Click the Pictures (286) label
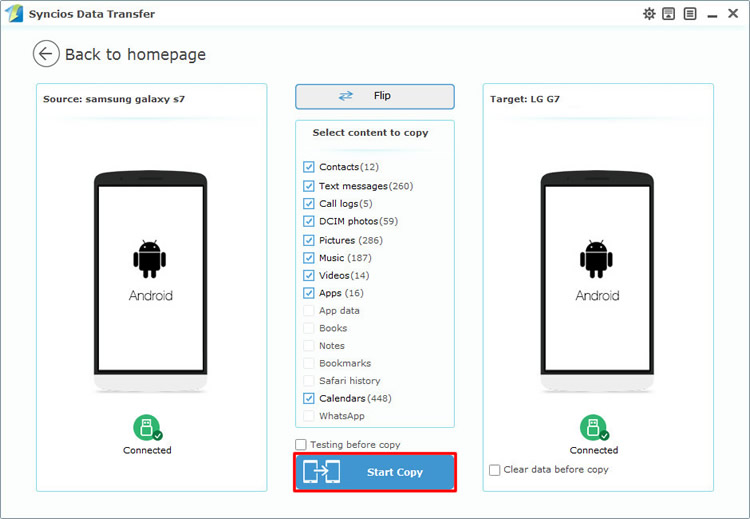 (x=351, y=240)
